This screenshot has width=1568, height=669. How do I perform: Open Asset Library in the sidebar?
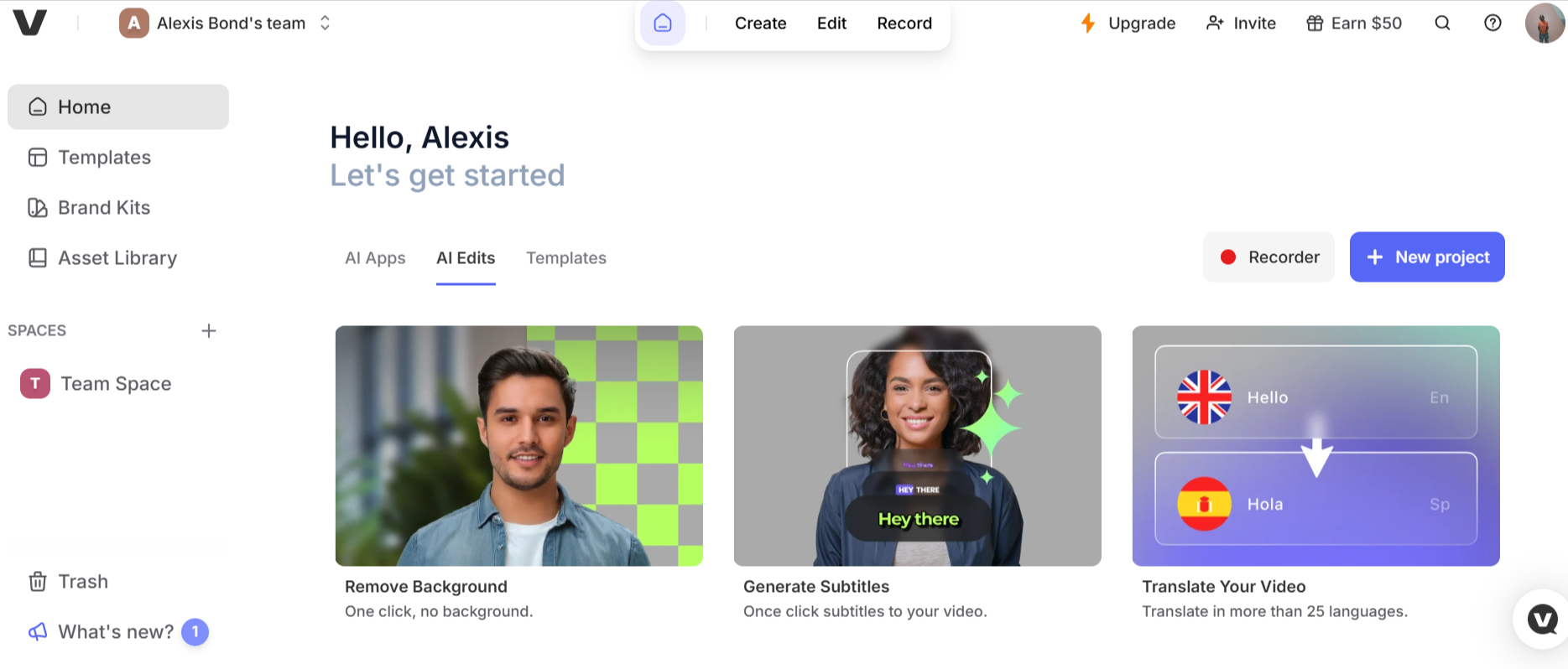[x=118, y=258]
